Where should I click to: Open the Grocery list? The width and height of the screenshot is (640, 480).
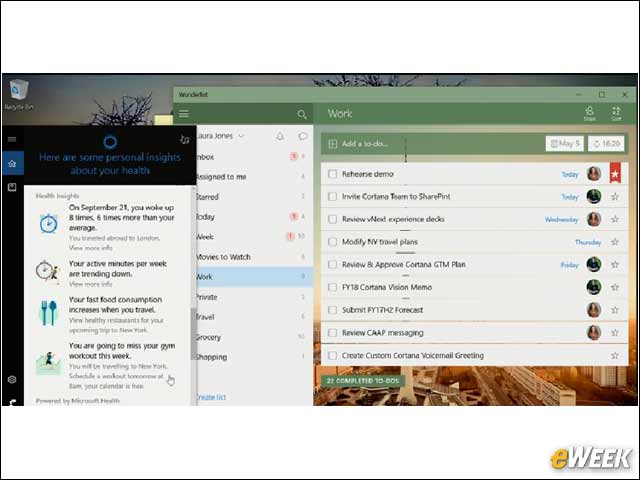[254, 337]
